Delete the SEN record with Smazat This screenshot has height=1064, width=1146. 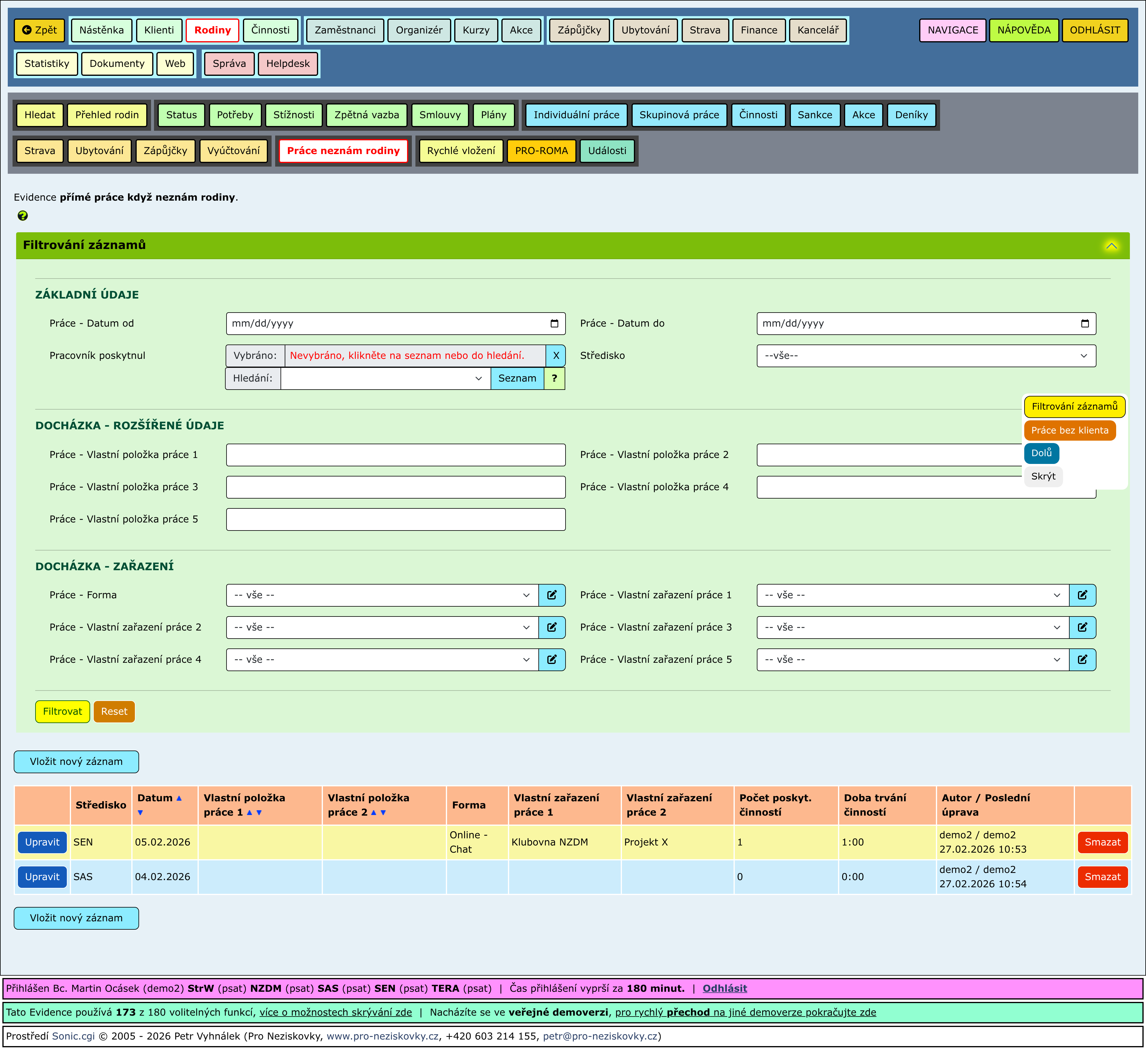(1102, 842)
